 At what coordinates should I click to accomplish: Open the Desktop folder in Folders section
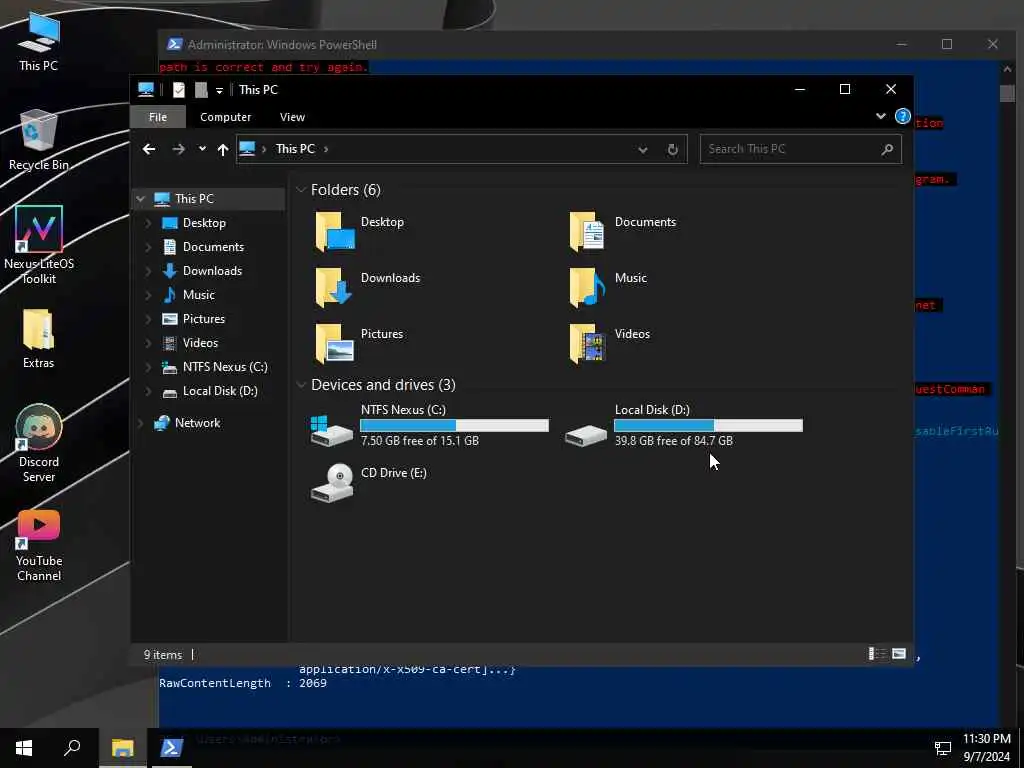pyautogui.click(x=336, y=231)
